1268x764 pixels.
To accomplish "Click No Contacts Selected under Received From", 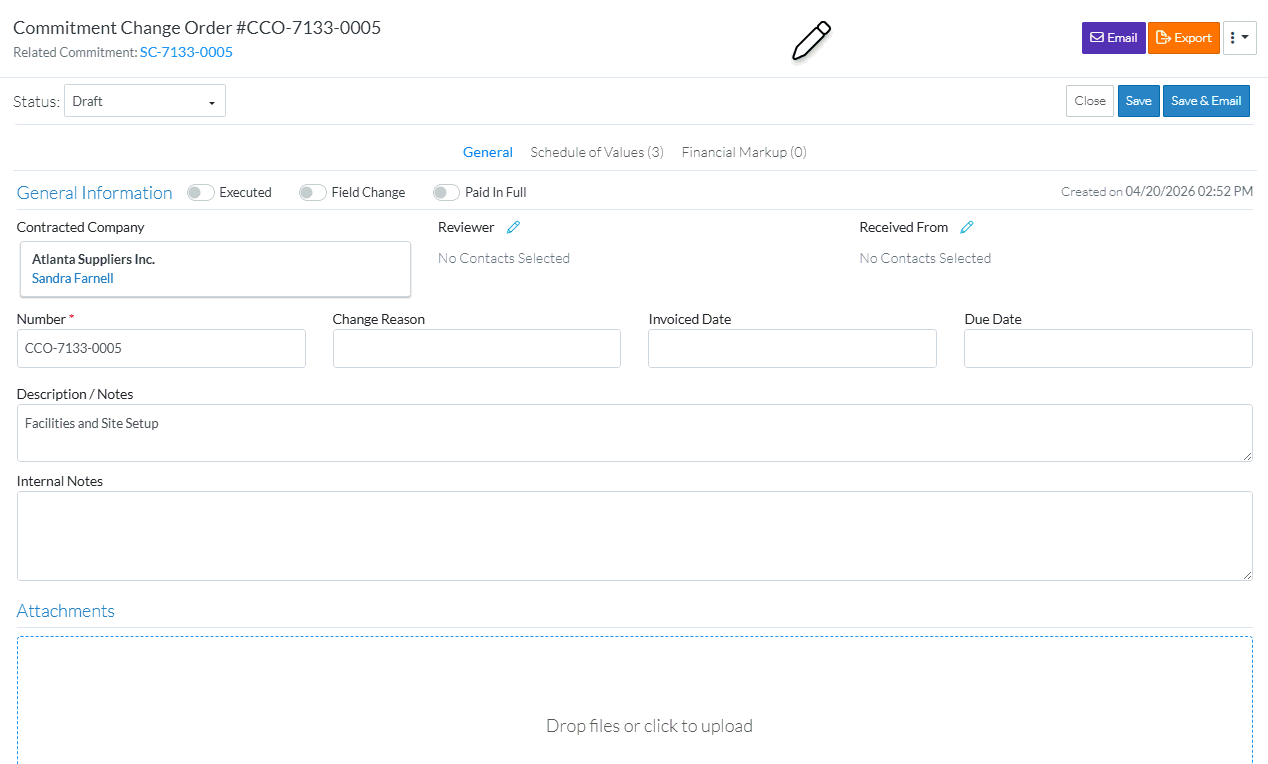I will coord(925,258).
